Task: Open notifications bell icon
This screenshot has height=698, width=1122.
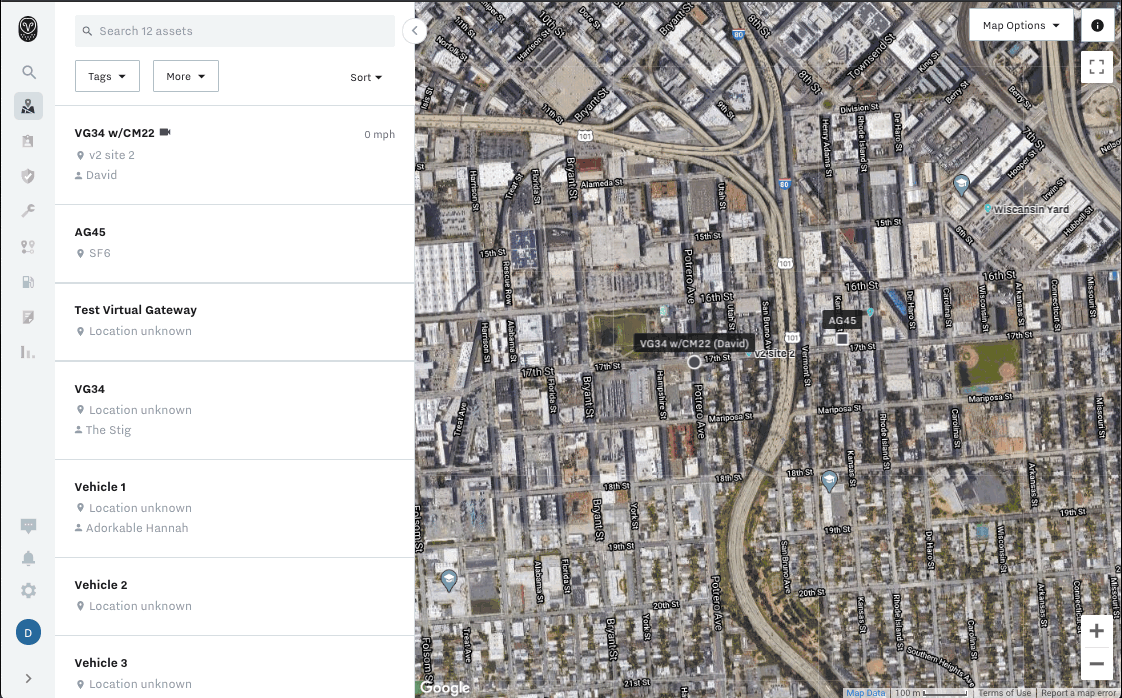Action: (x=28, y=558)
